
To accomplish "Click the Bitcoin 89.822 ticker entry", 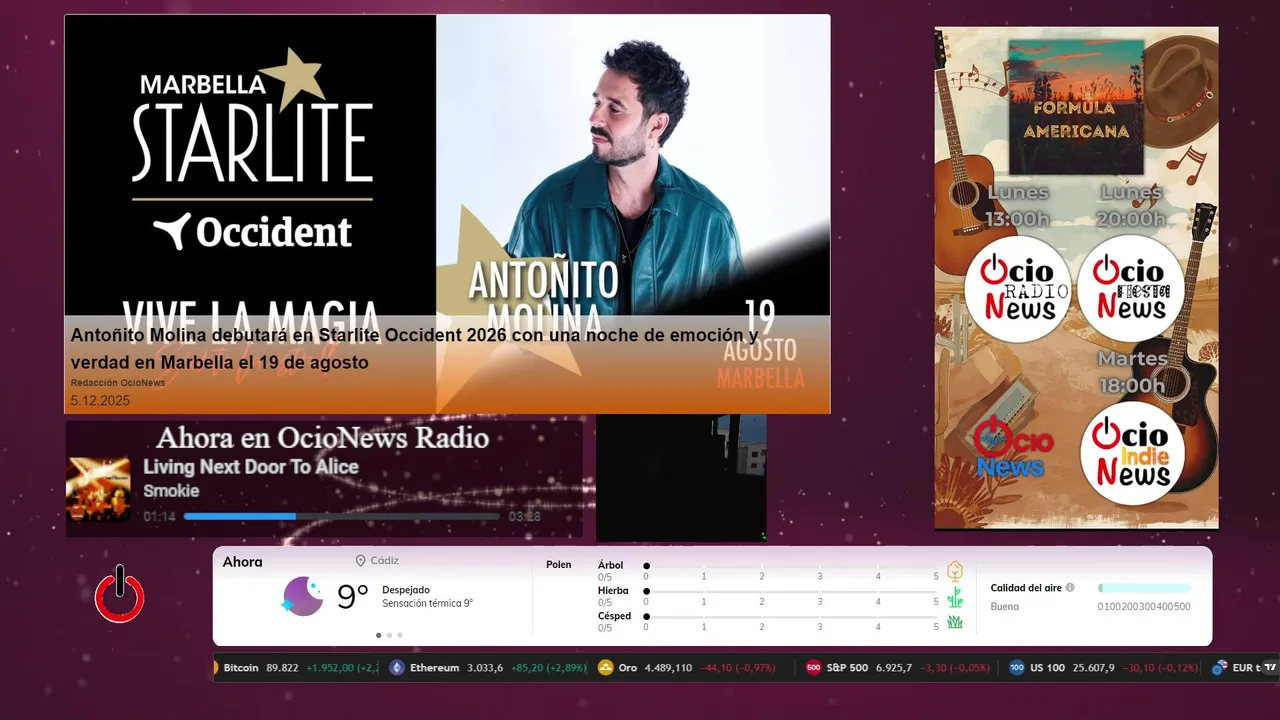I will (x=296, y=667).
